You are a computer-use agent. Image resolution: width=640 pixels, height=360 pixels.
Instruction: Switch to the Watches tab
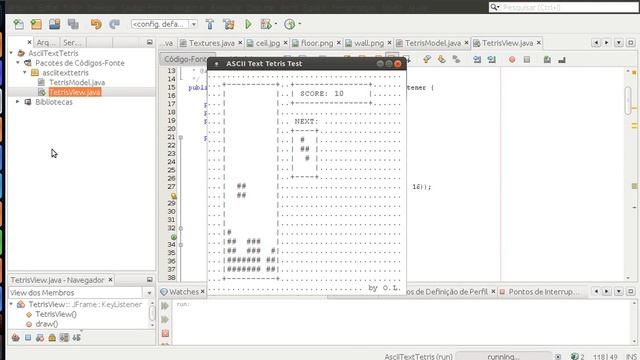184,292
